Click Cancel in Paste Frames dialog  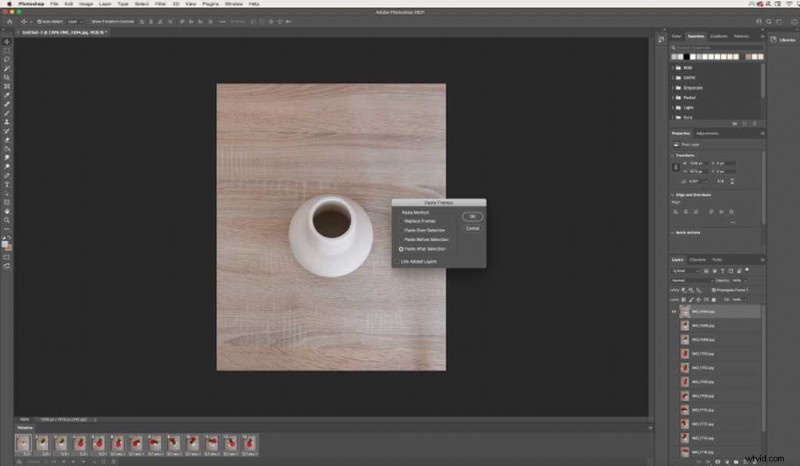(472, 229)
